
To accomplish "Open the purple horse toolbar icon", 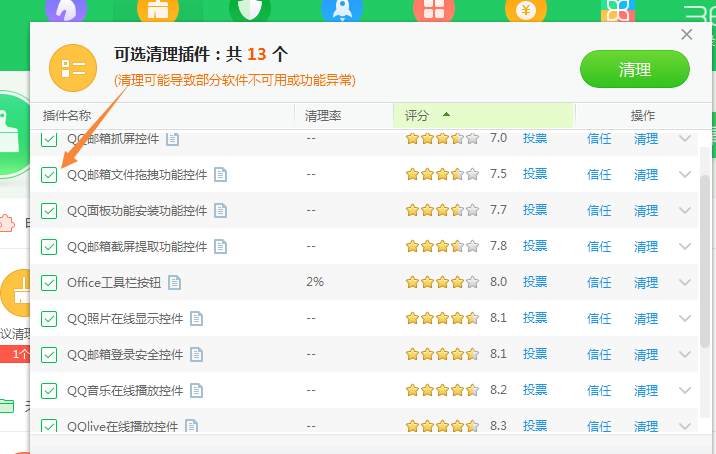I will 66,9.
